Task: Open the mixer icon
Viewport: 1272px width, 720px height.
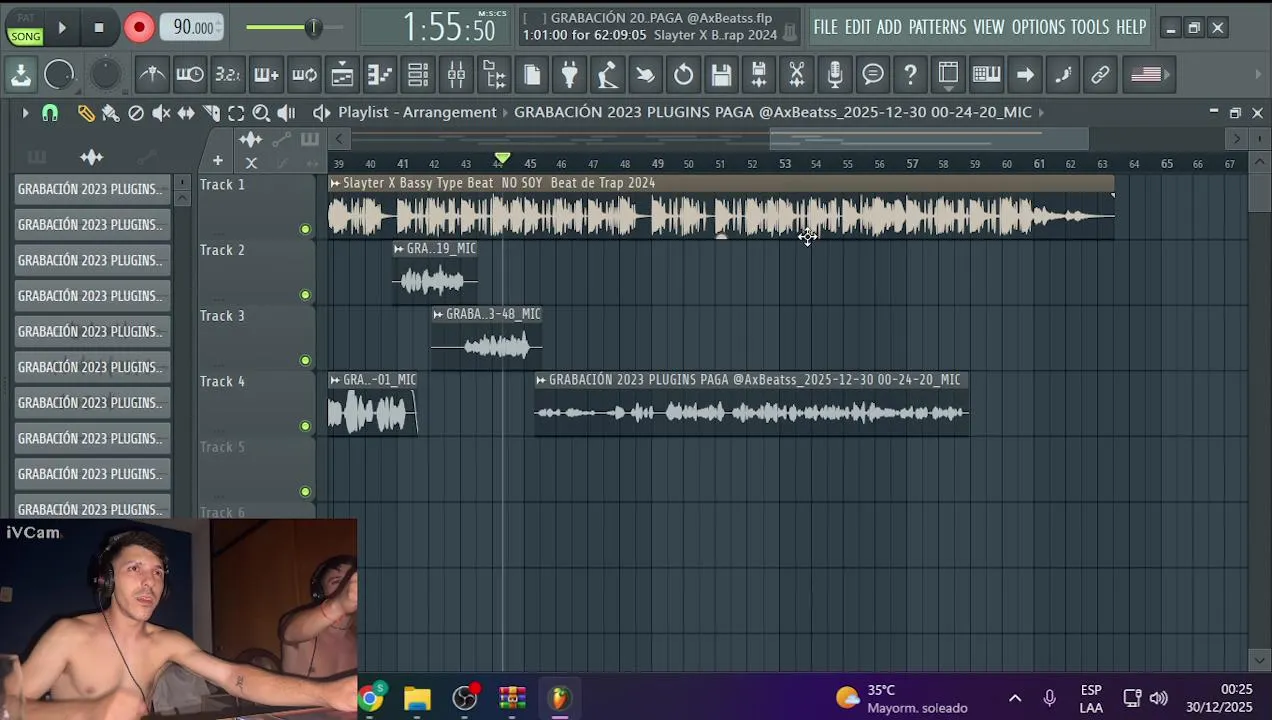Action: [456, 74]
